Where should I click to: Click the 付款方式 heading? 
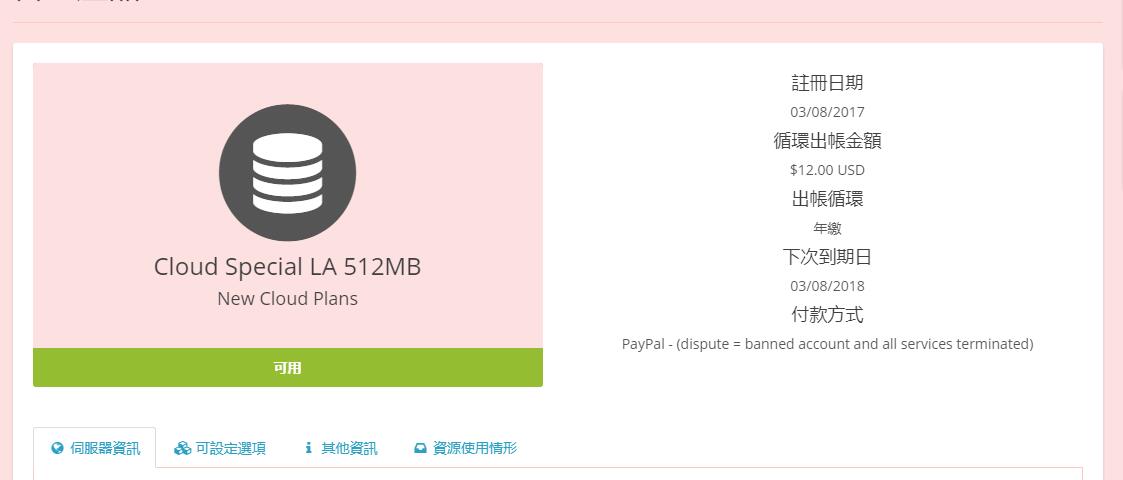827,315
